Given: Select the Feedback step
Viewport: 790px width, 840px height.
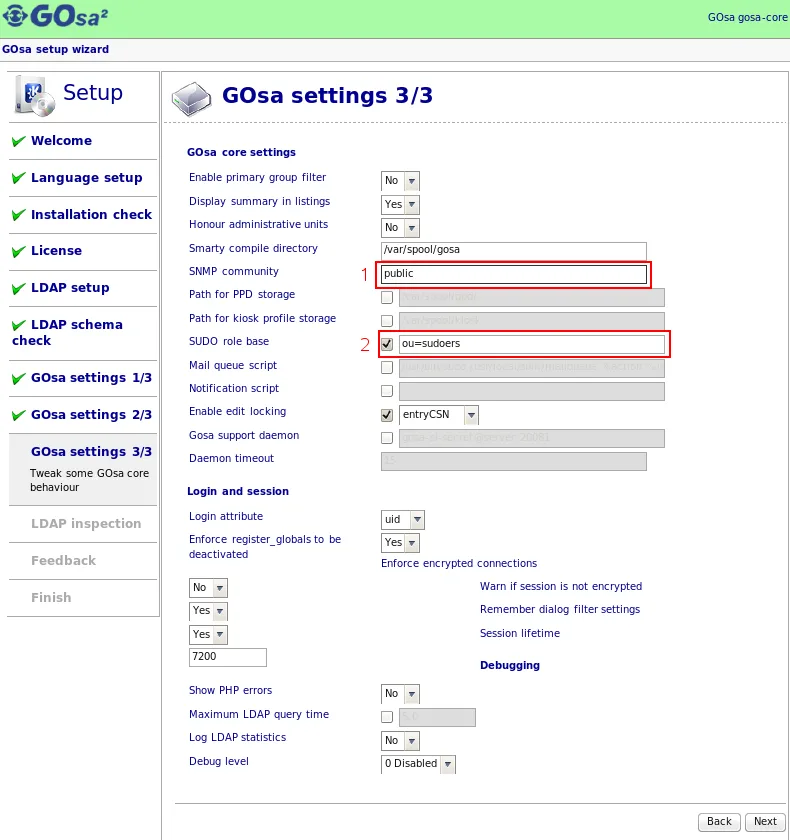Looking at the screenshot, I should [64, 561].
